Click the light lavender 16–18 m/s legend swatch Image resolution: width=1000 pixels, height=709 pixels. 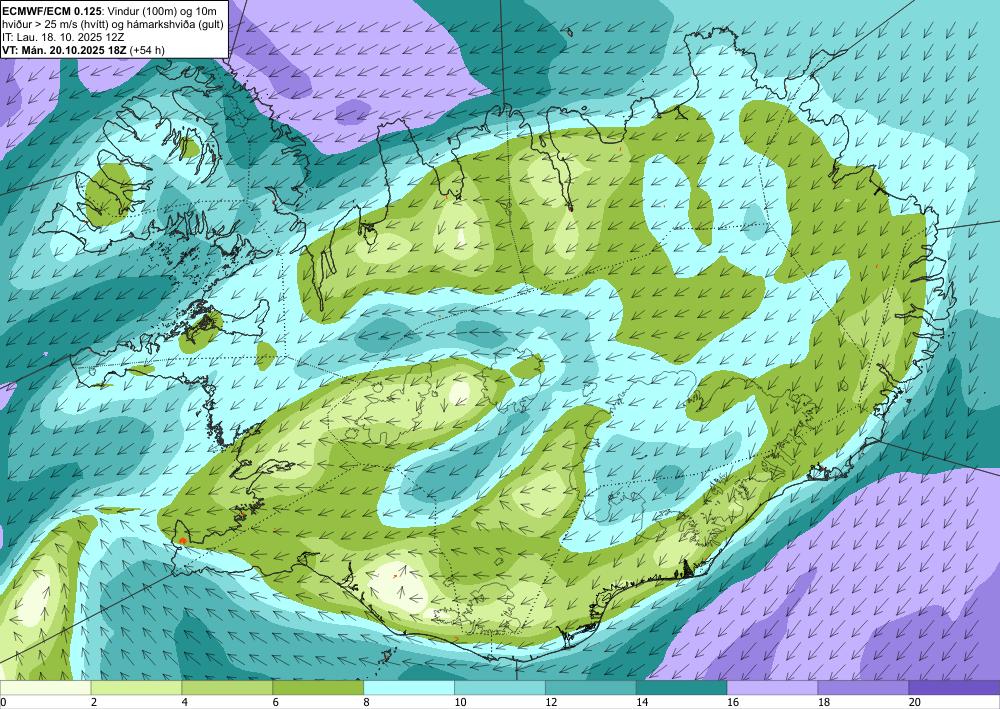[772, 688]
